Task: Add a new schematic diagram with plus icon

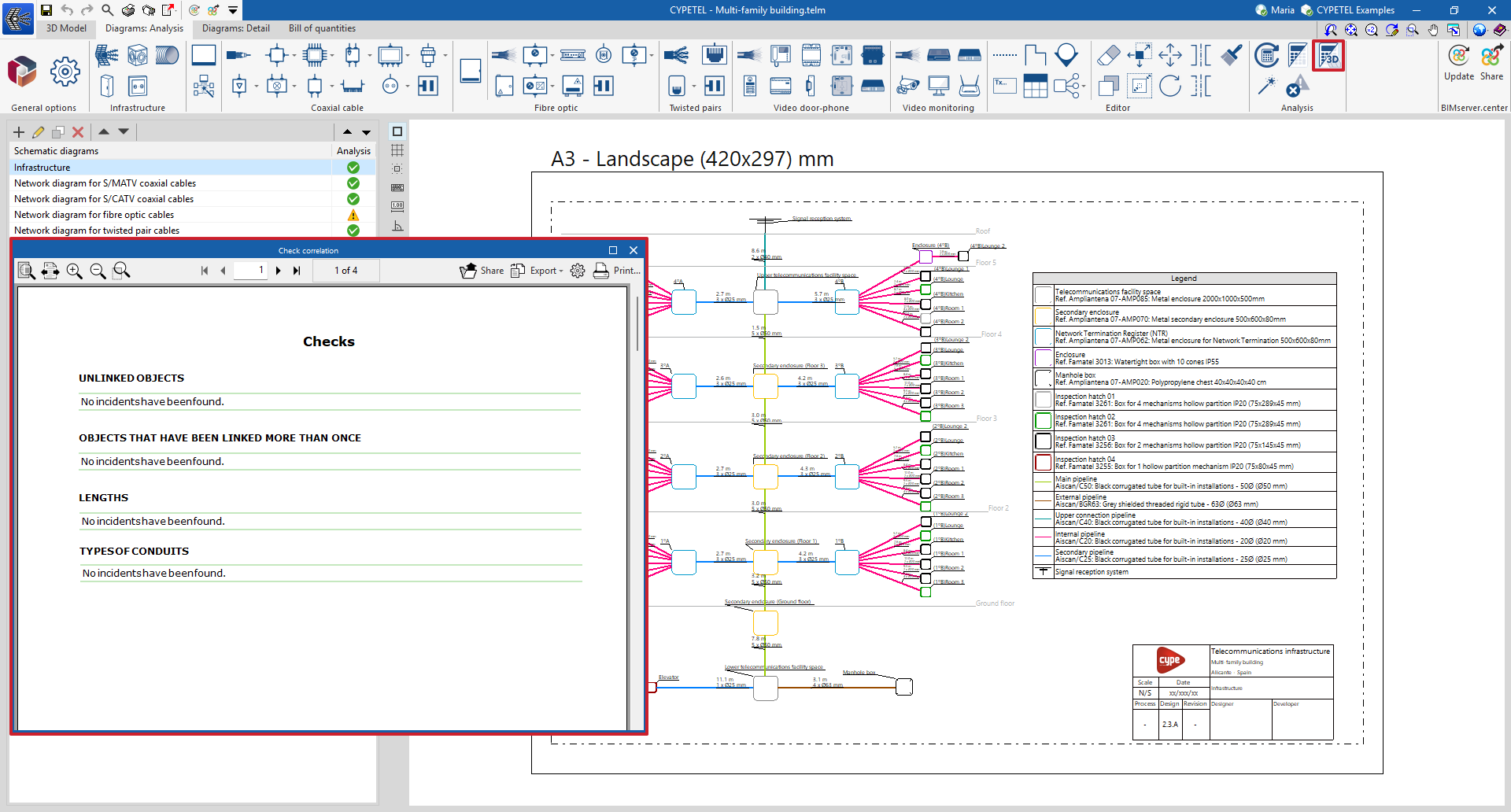Action: (x=19, y=132)
